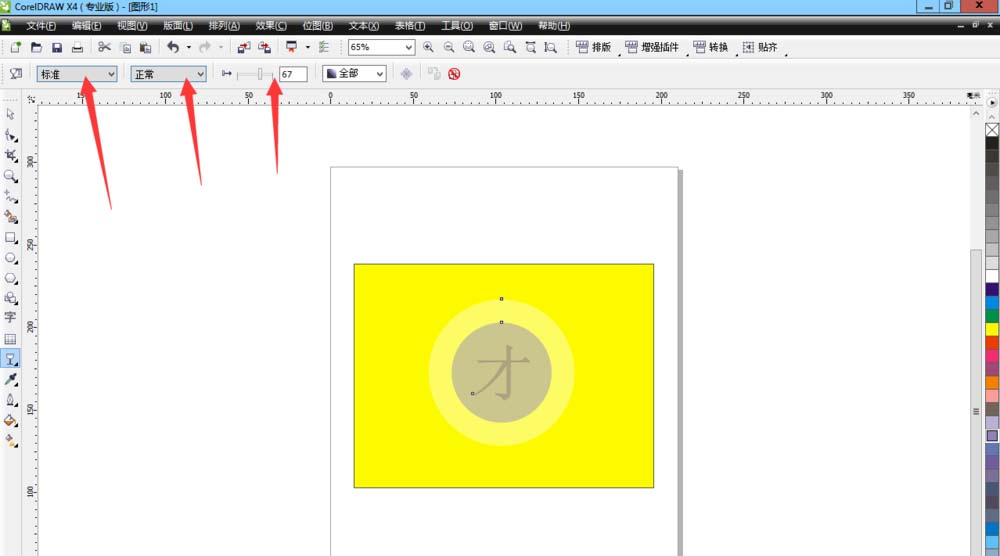Click the Export icon
The image size is (1000, 556).
tap(264, 47)
